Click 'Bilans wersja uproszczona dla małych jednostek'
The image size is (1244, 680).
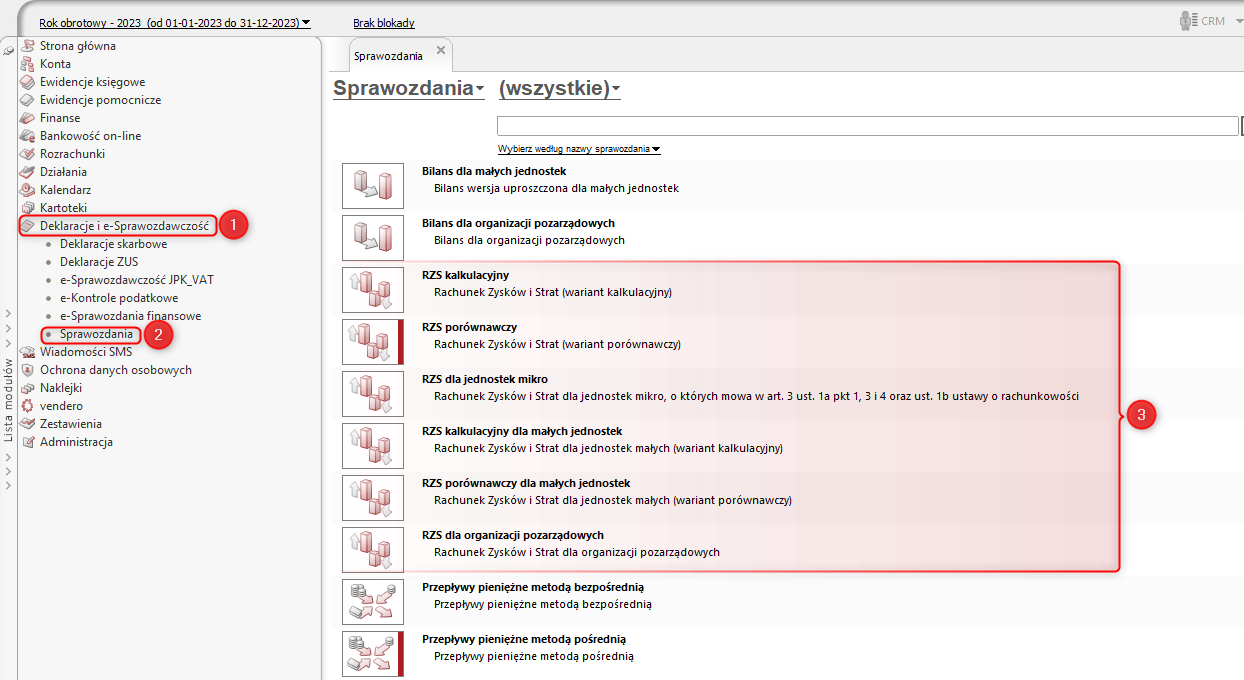(x=556, y=188)
